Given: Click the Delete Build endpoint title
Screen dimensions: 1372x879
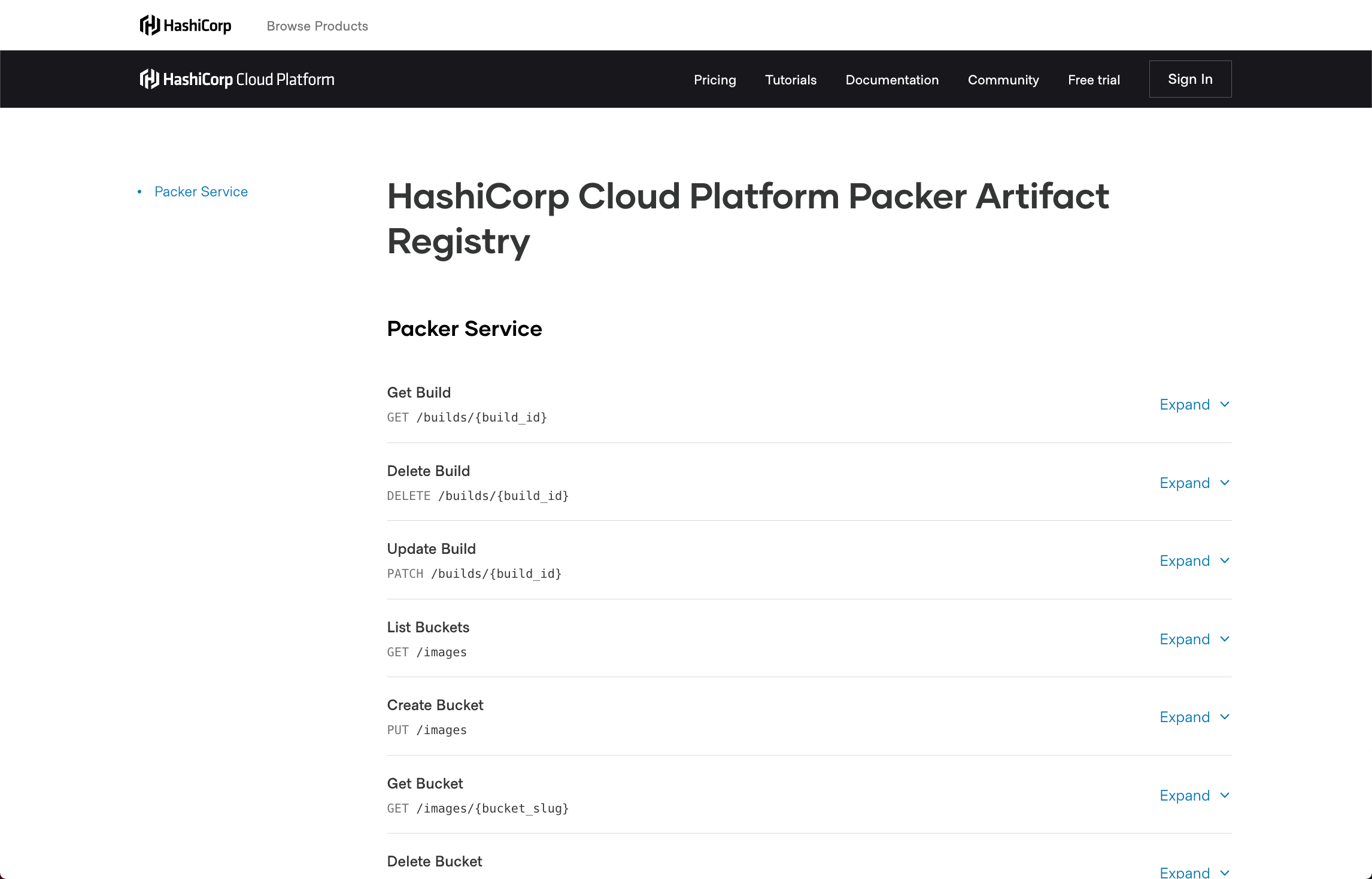Looking at the screenshot, I should tap(428, 471).
